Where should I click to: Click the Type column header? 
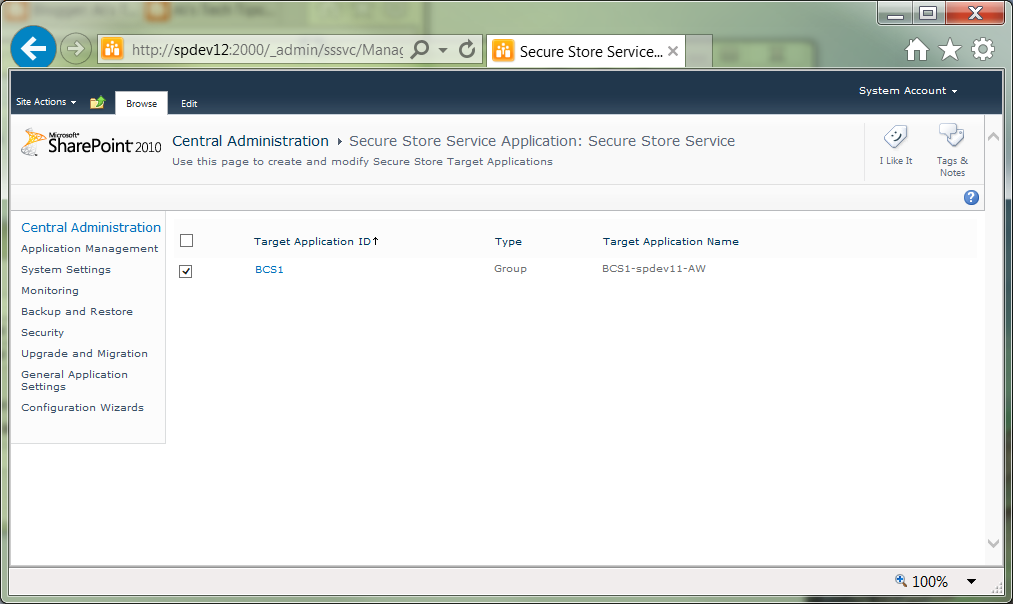pyautogui.click(x=508, y=242)
